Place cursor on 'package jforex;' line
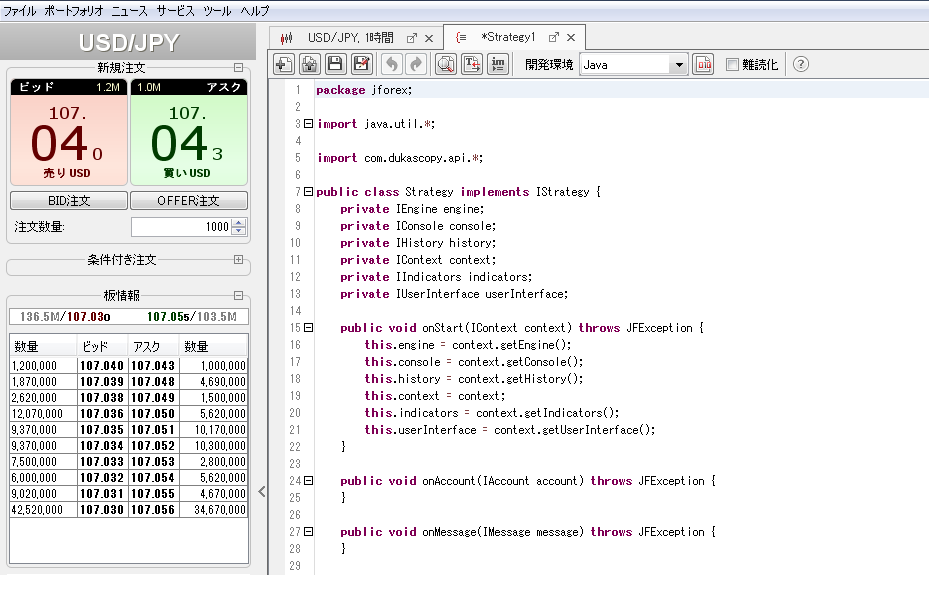The height and width of the screenshot is (614, 929). tap(364, 90)
